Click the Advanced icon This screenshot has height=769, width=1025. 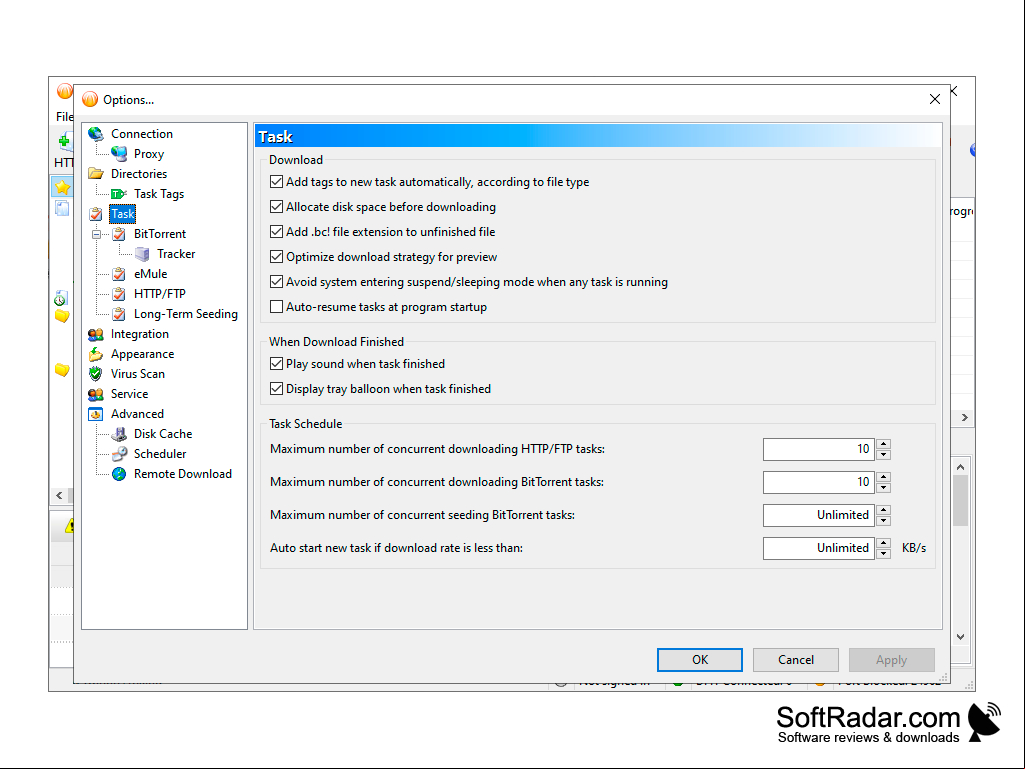(95, 414)
